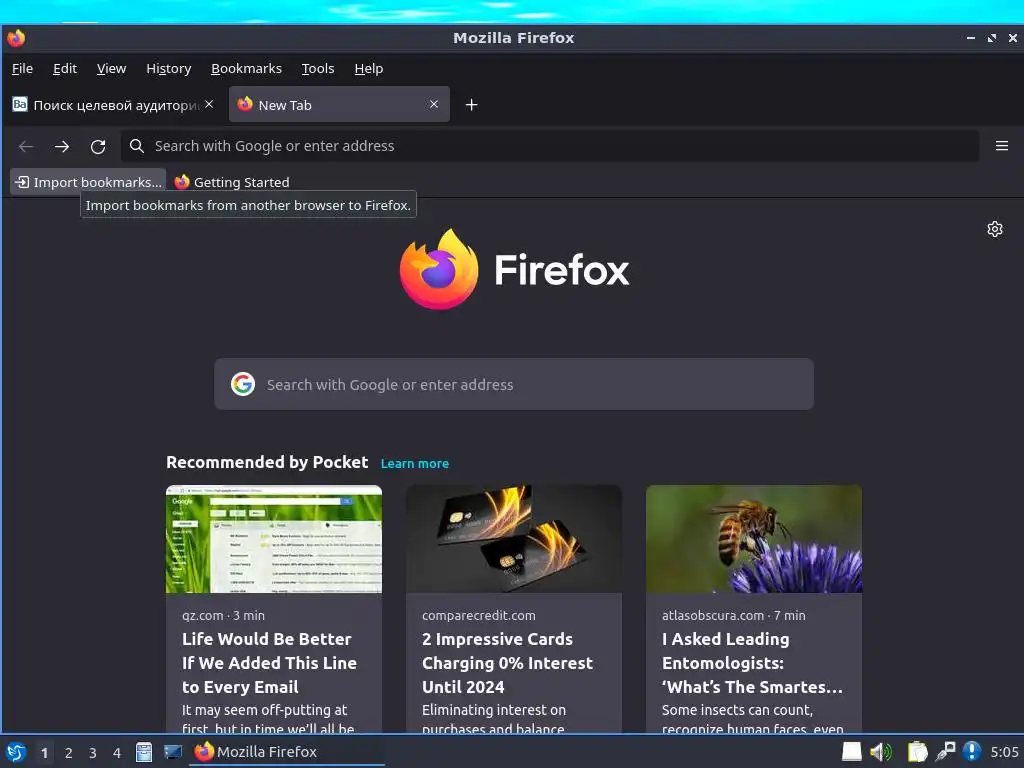Switch to workspace 2
Image resolution: width=1024 pixels, height=768 pixels.
(x=69, y=753)
